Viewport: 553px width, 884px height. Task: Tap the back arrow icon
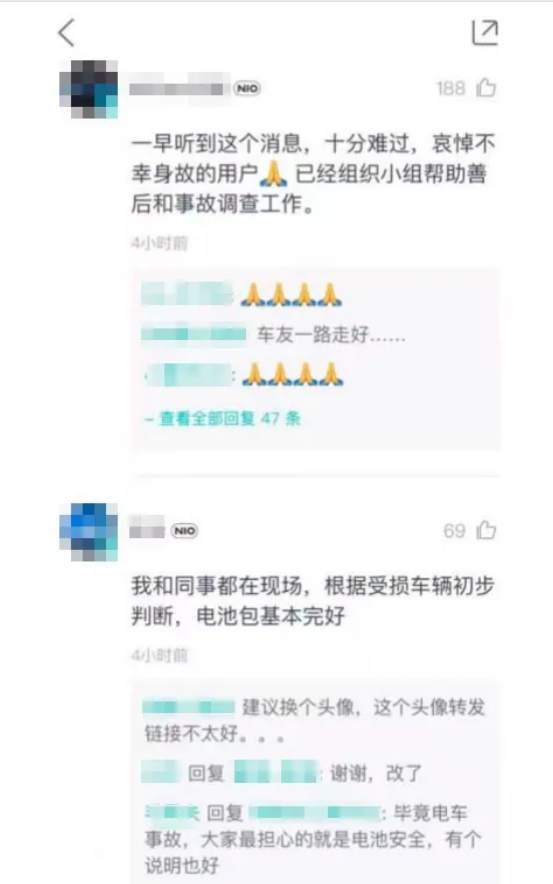(x=67, y=32)
